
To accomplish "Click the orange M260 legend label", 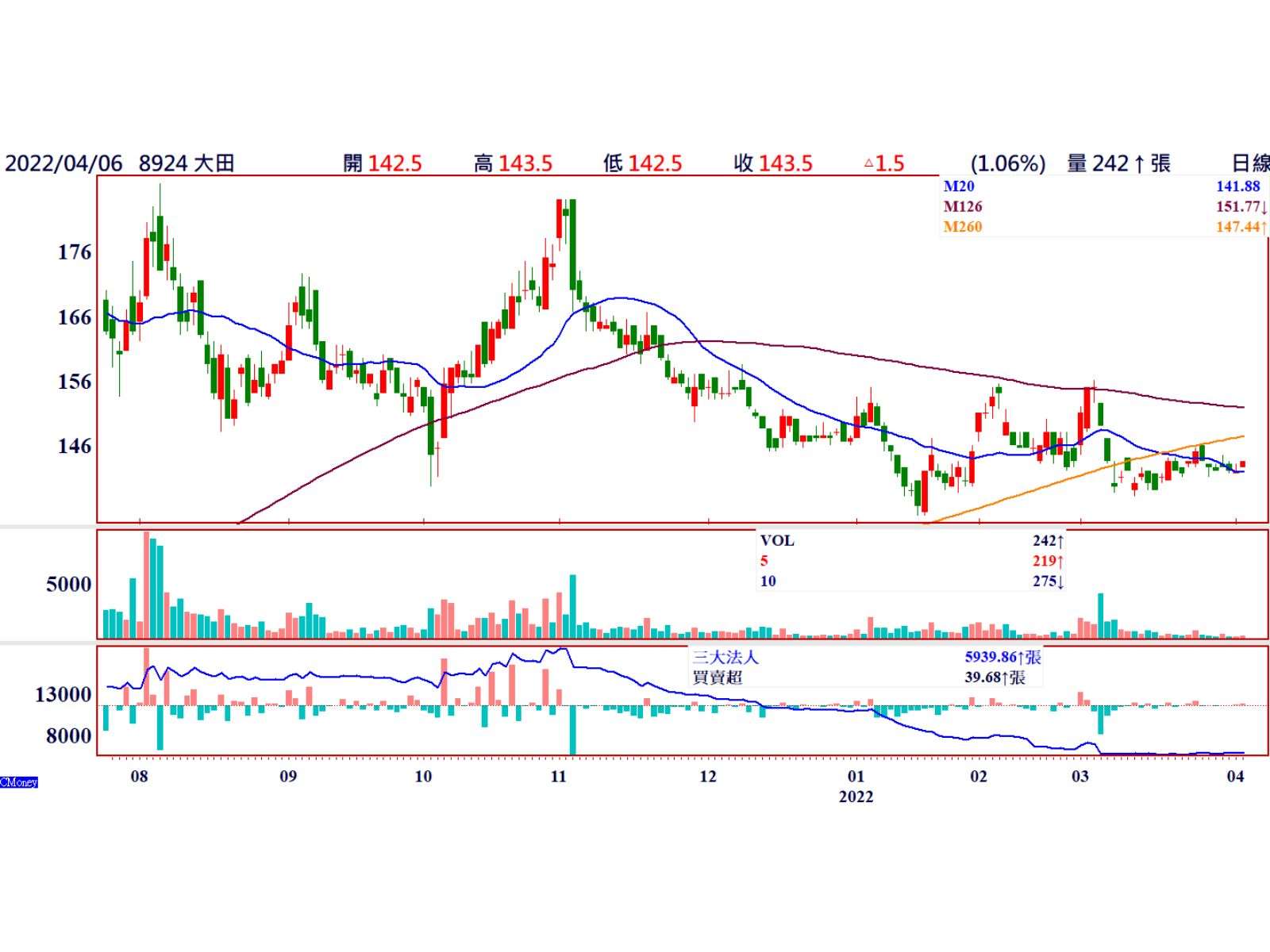I will coord(962,228).
